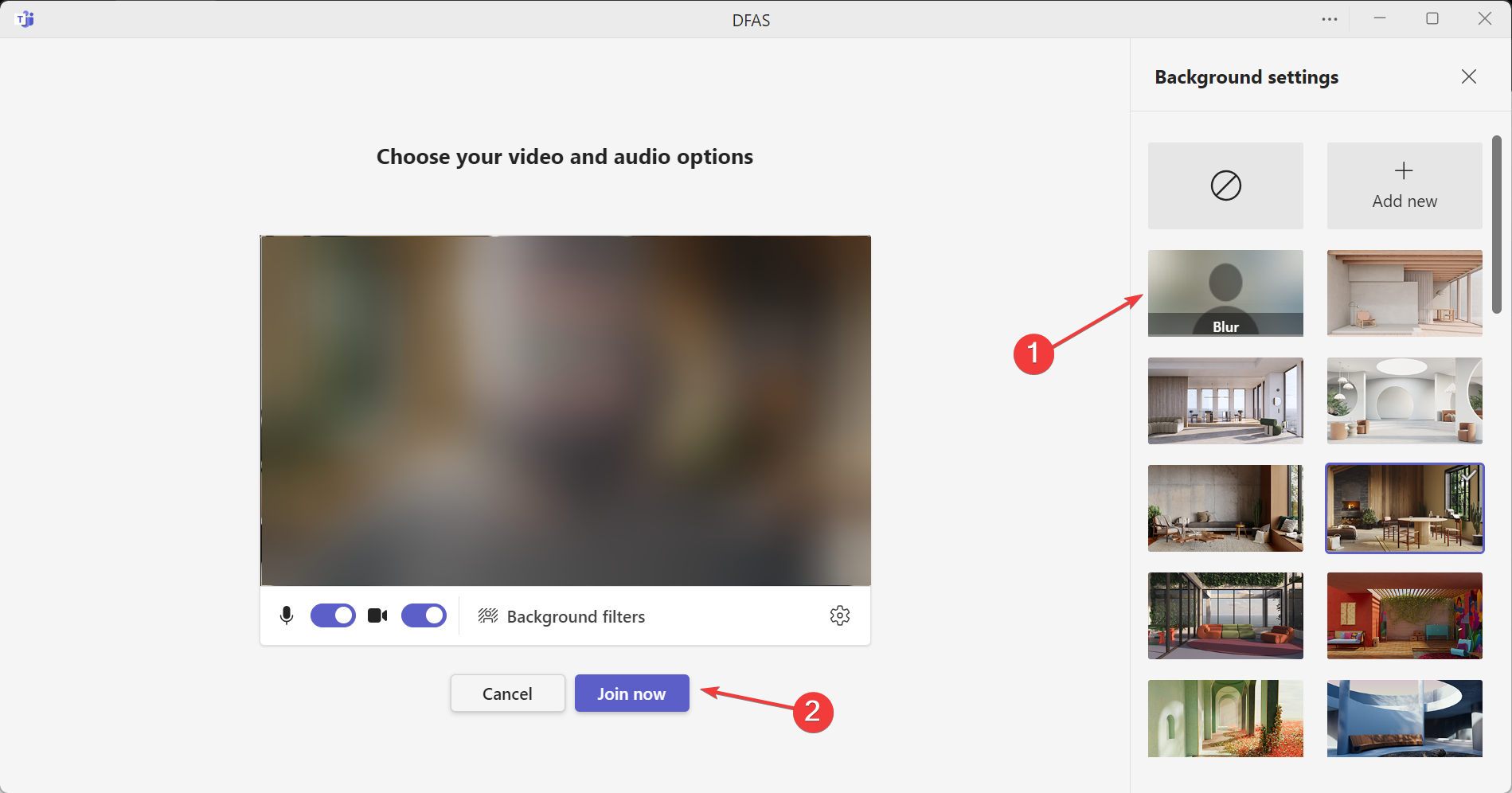
Task: Select the white room with circular arches background
Action: pyautogui.click(x=1405, y=400)
